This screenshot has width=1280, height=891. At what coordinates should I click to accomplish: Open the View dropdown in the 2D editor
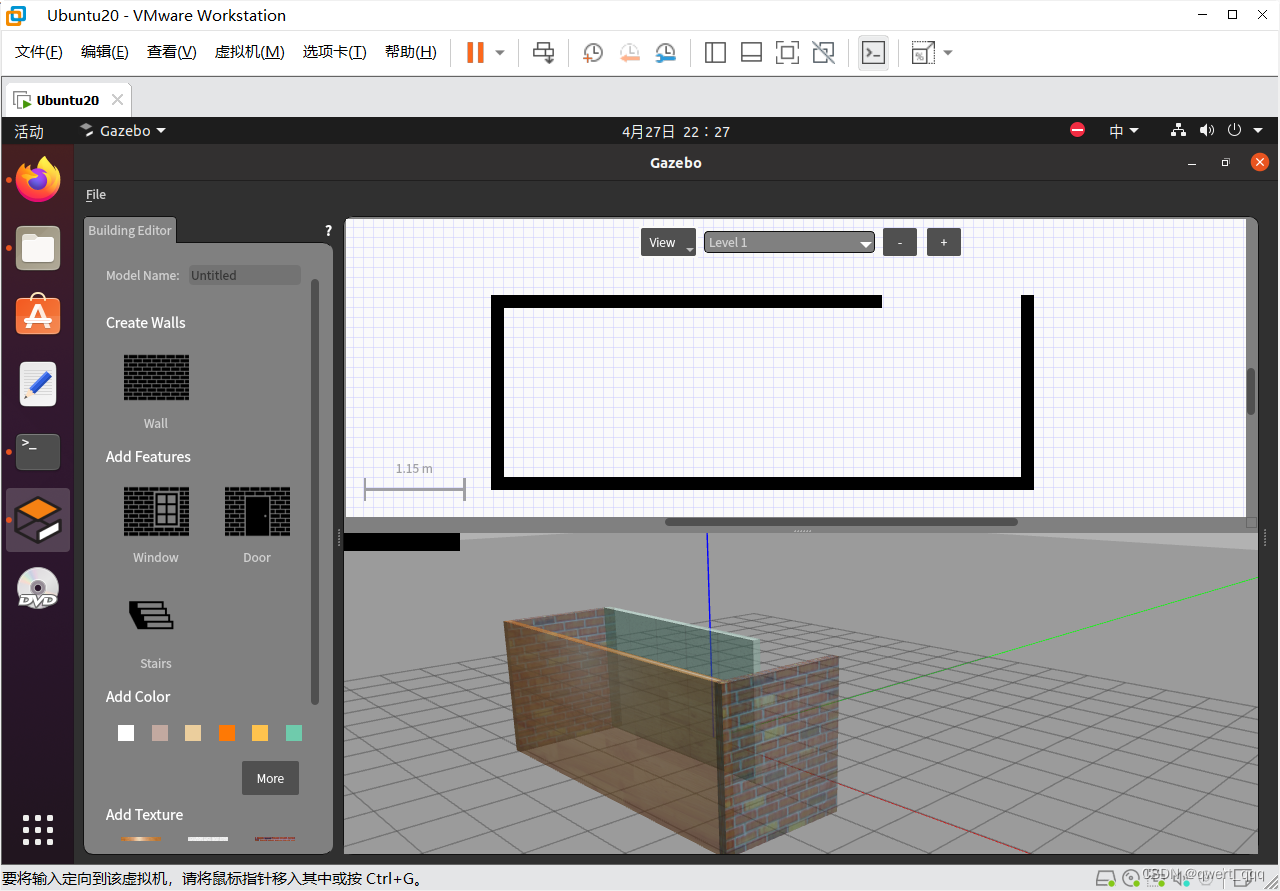668,242
